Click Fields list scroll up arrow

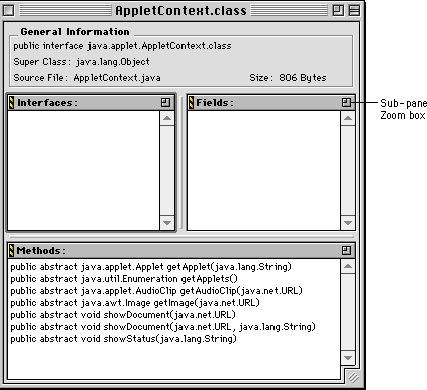tap(348, 118)
